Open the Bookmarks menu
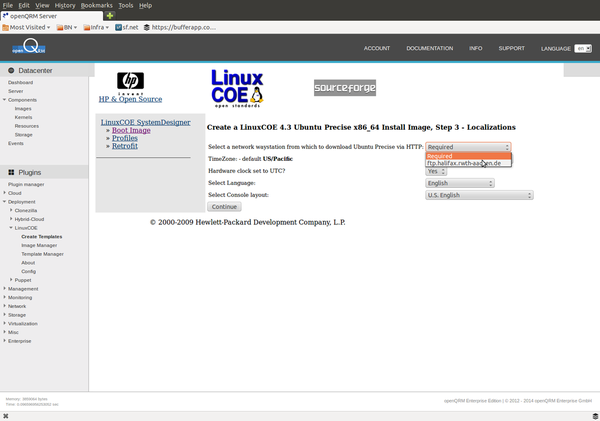 pos(96,5)
